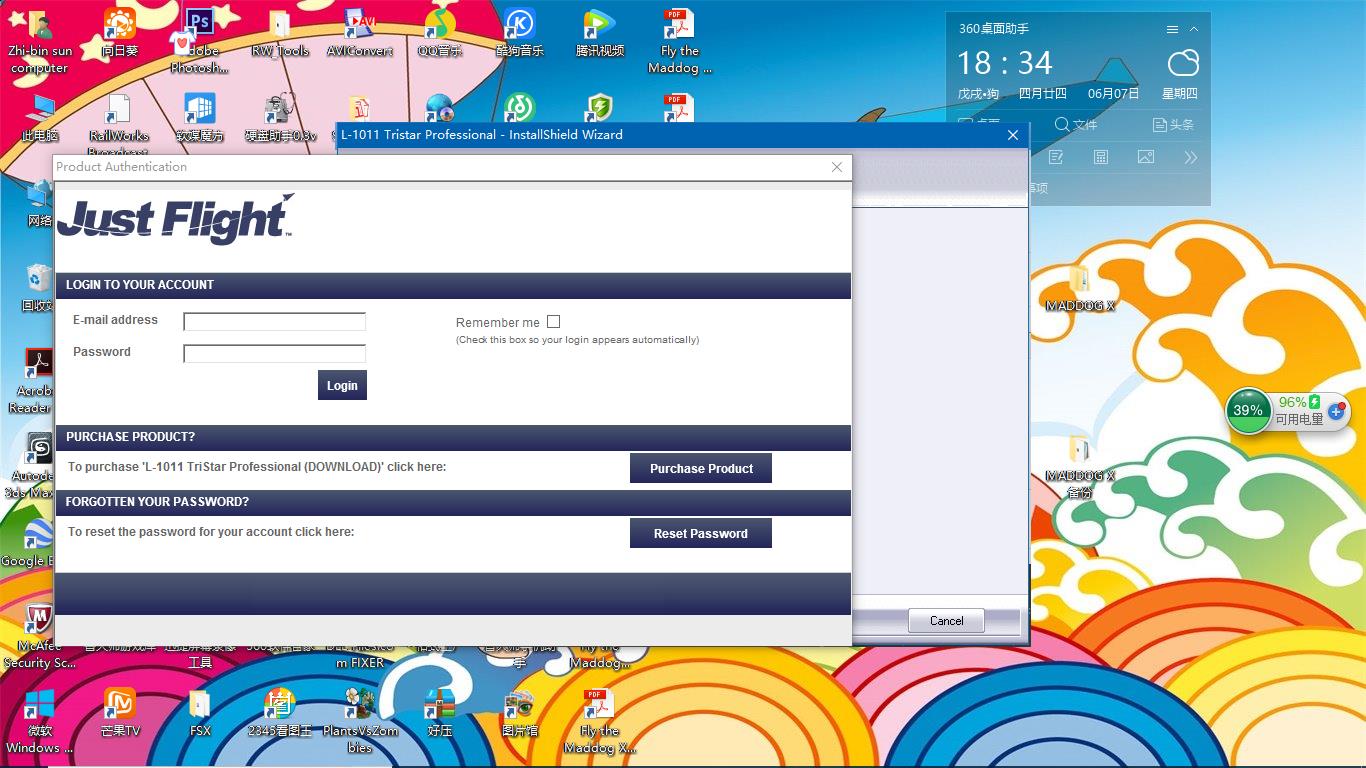This screenshot has height=768, width=1366.
Task: Select the 软媒魔方 desktop shortcut
Action: 199,119
